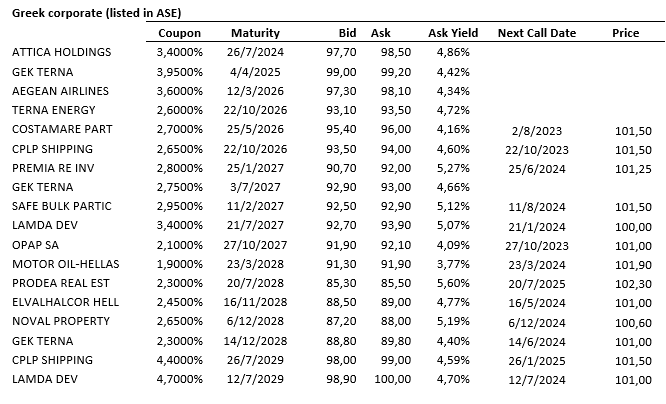Image resolution: width=666 pixels, height=404 pixels.
Task: Select the TERNA ENERGY issuer cell
Action: point(54,110)
